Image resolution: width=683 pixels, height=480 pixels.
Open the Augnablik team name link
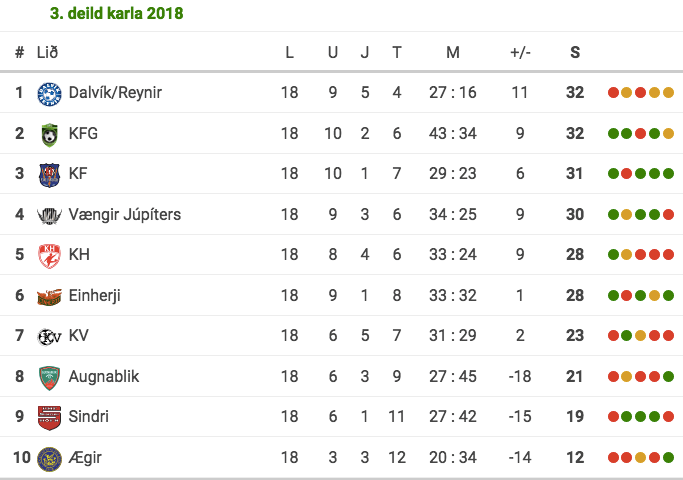point(104,377)
